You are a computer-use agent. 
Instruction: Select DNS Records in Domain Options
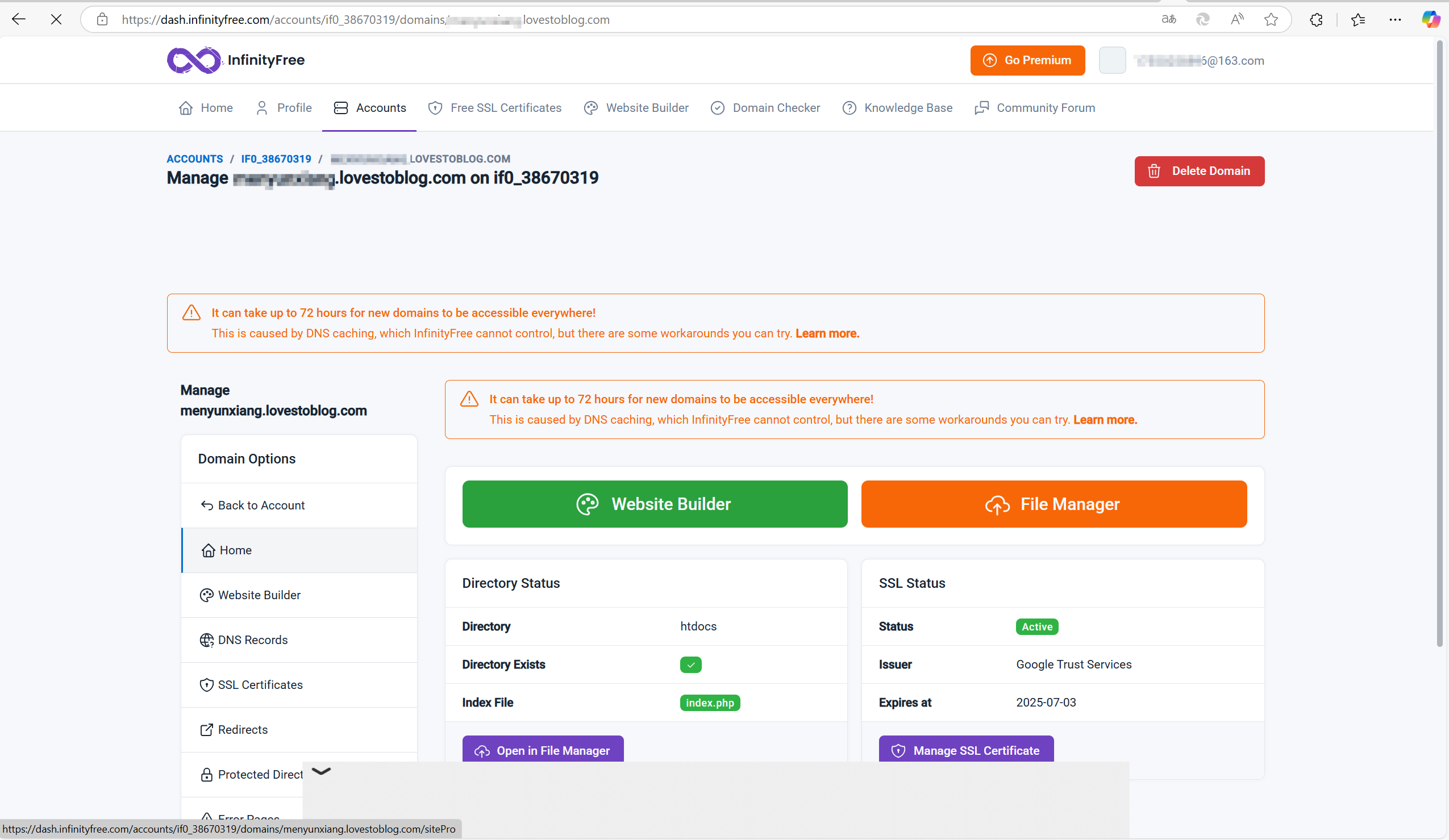(x=252, y=640)
